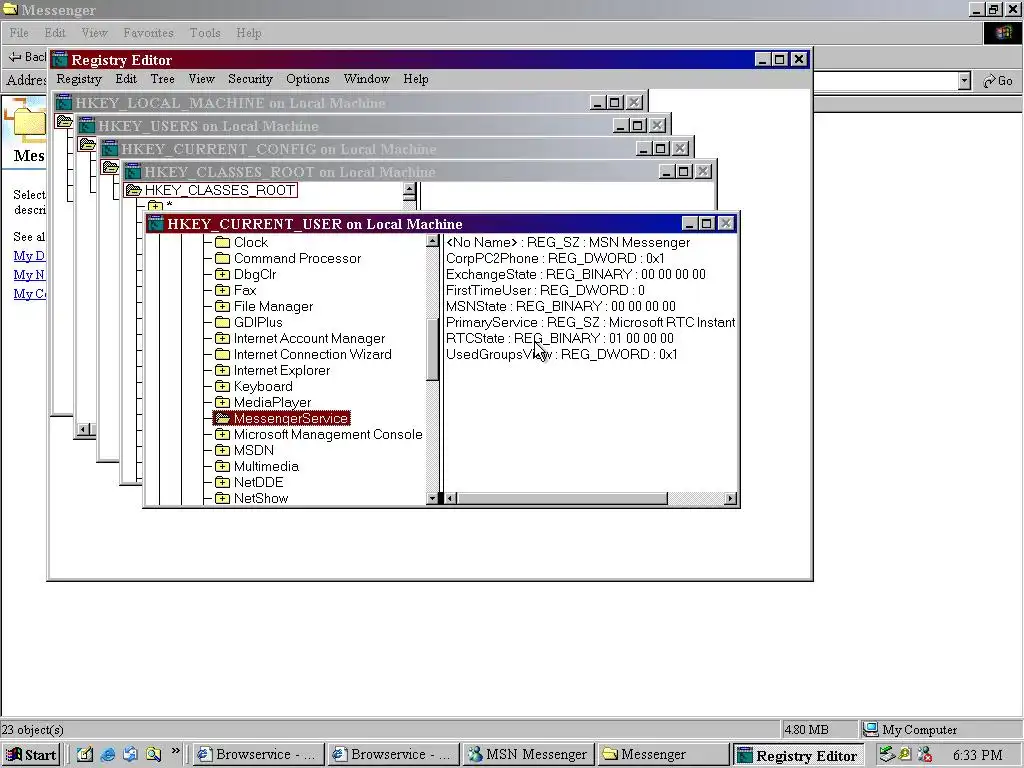Click the values pane horizontal scrollbar thumb
The image size is (1024, 768).
coord(562,498)
